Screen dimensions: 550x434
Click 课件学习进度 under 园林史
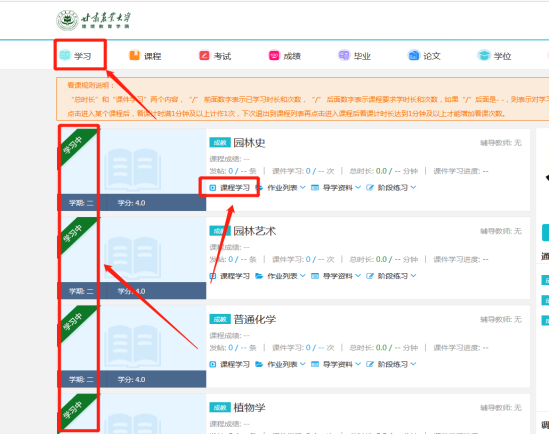[461, 171]
